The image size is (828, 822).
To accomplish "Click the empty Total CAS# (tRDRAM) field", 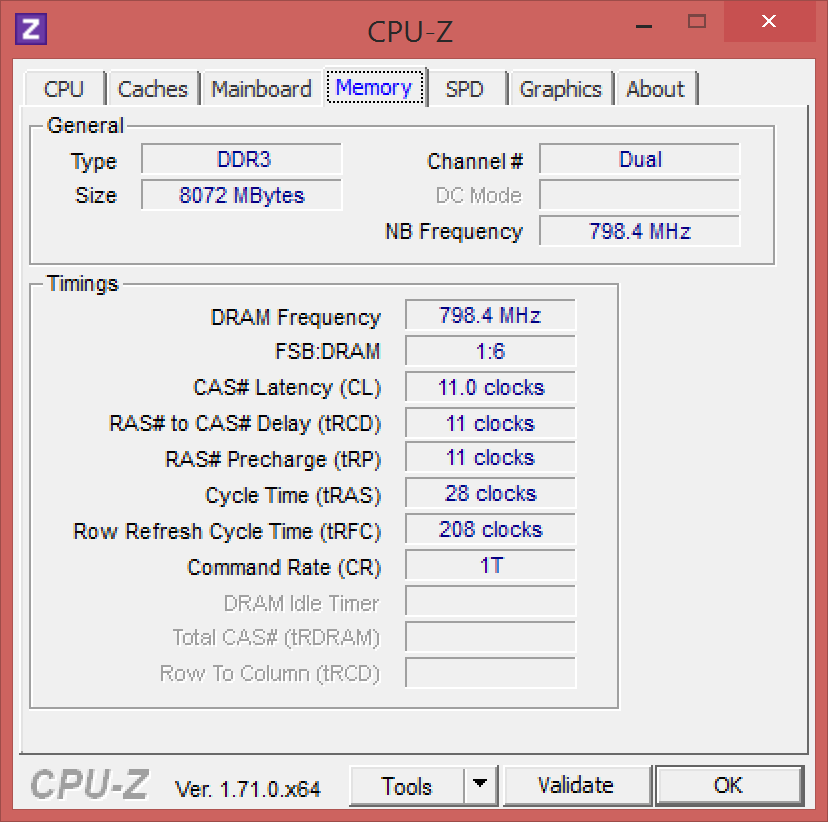I will 490,637.
